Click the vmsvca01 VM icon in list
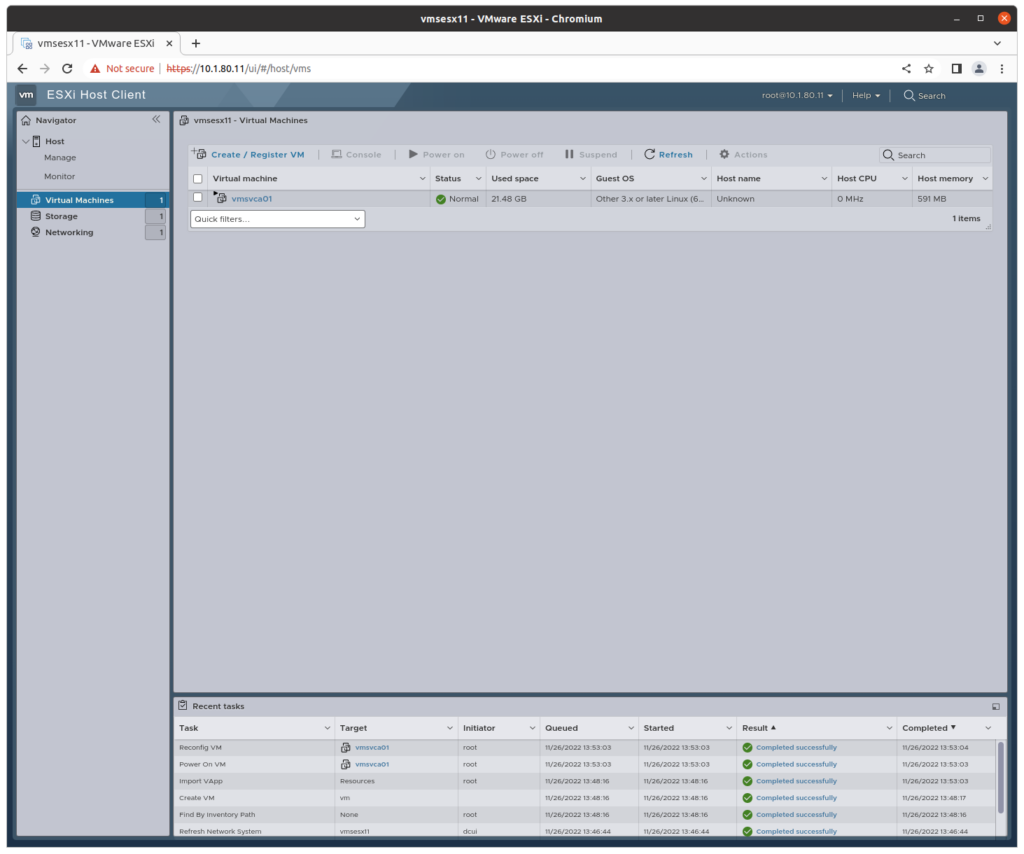 tap(221, 198)
